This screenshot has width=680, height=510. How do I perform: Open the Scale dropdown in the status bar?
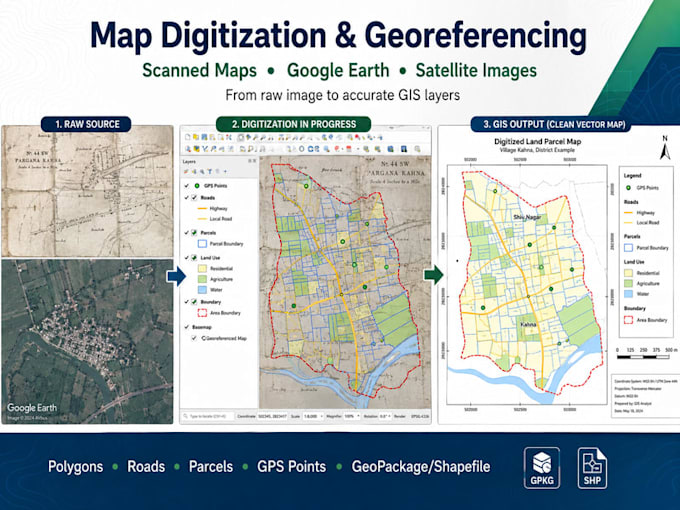point(313,416)
